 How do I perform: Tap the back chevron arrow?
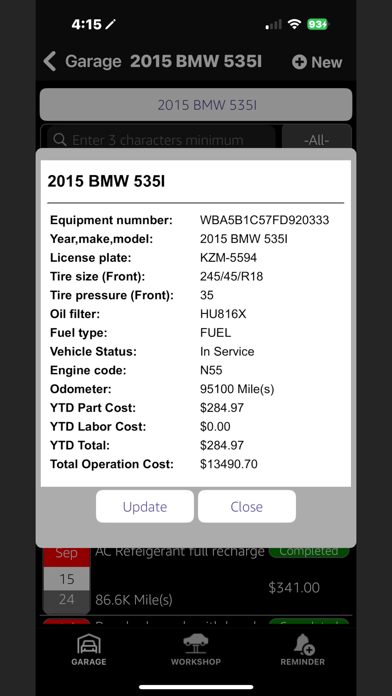[x=50, y=61]
